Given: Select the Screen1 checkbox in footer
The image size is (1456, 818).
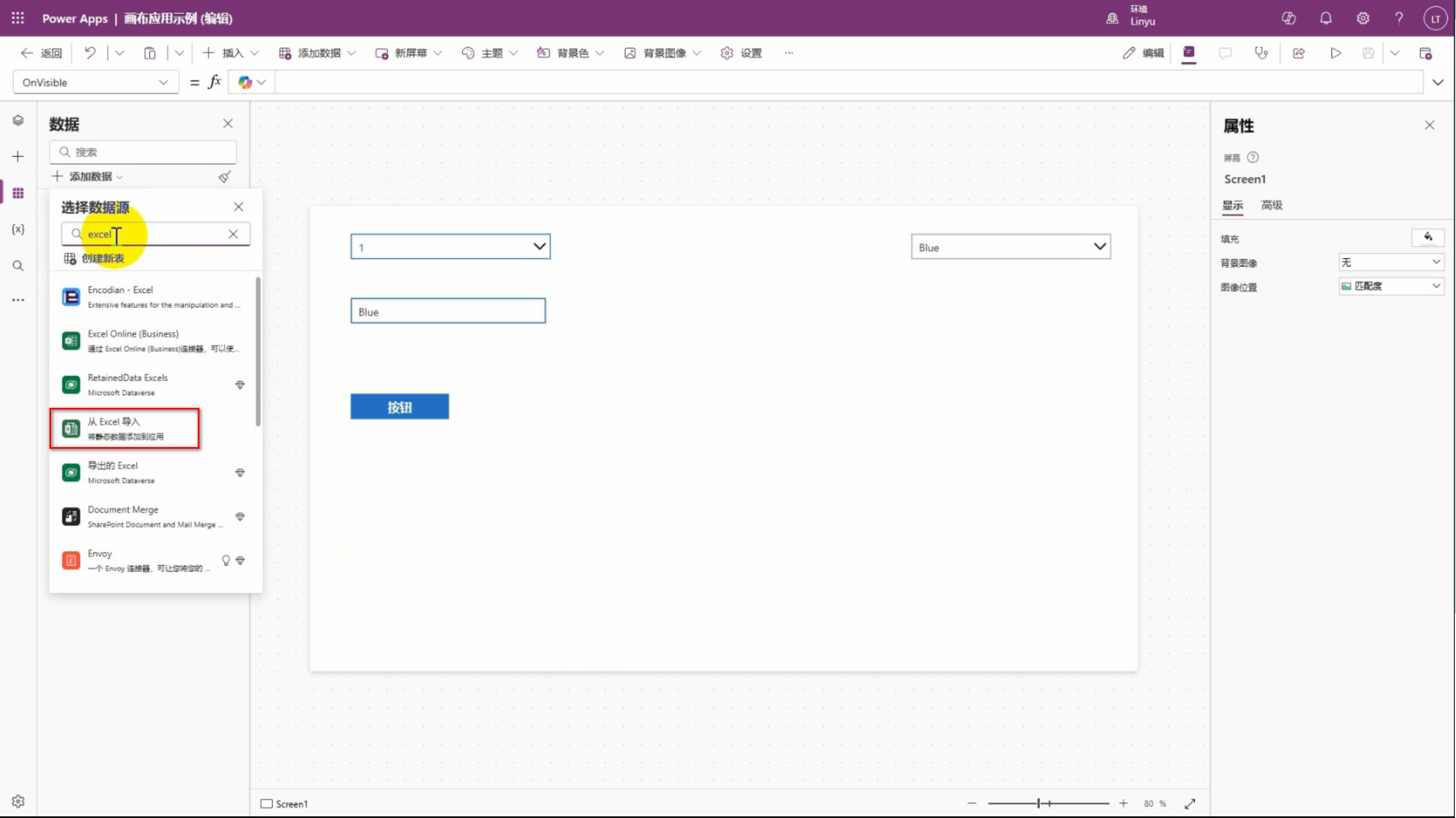Looking at the screenshot, I should coord(267,803).
